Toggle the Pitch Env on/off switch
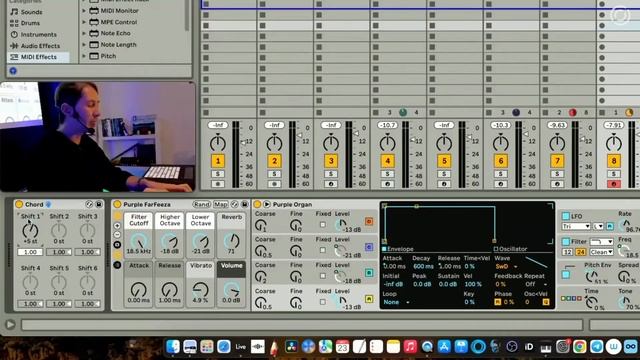 [566, 275]
